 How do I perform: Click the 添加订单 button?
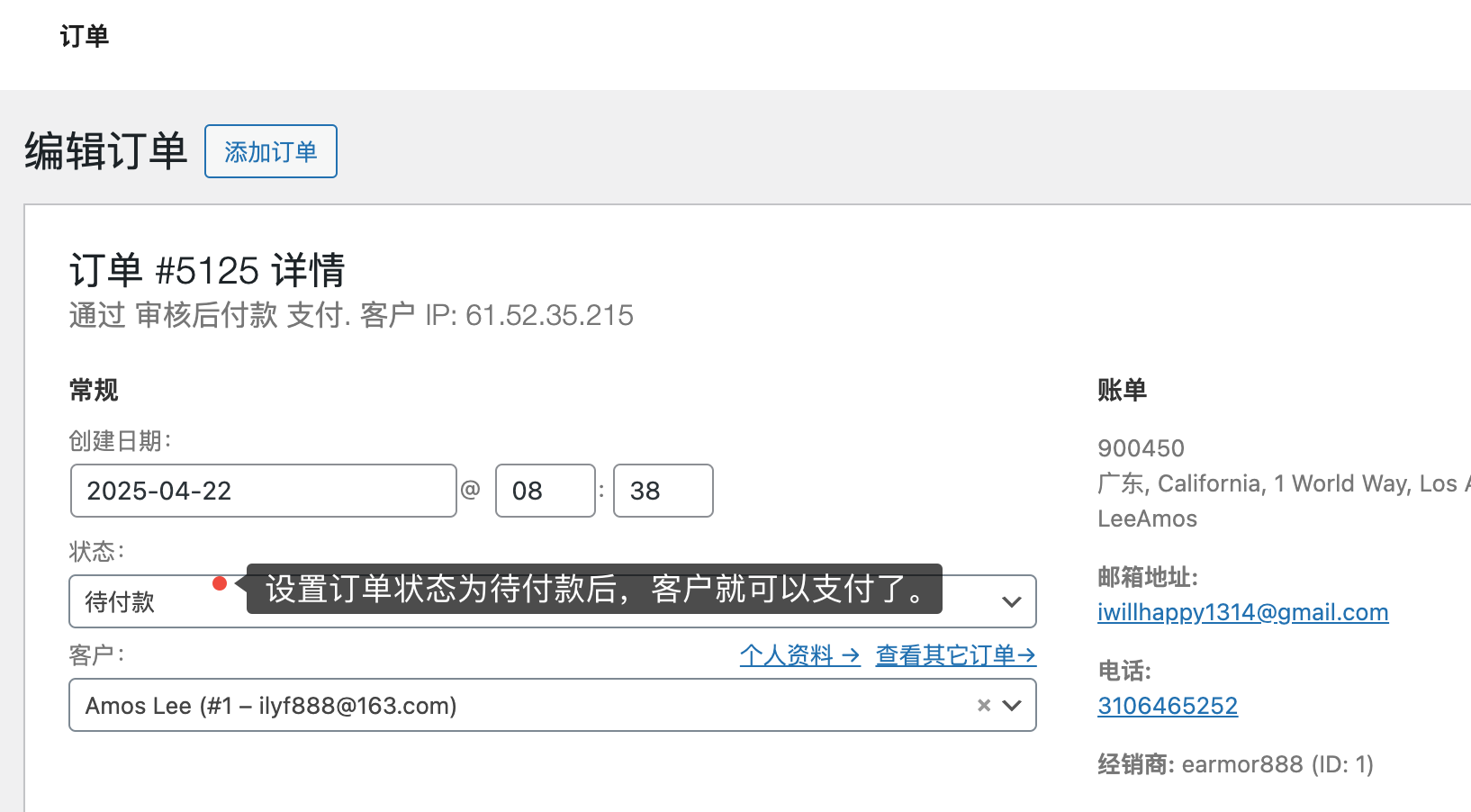270,151
